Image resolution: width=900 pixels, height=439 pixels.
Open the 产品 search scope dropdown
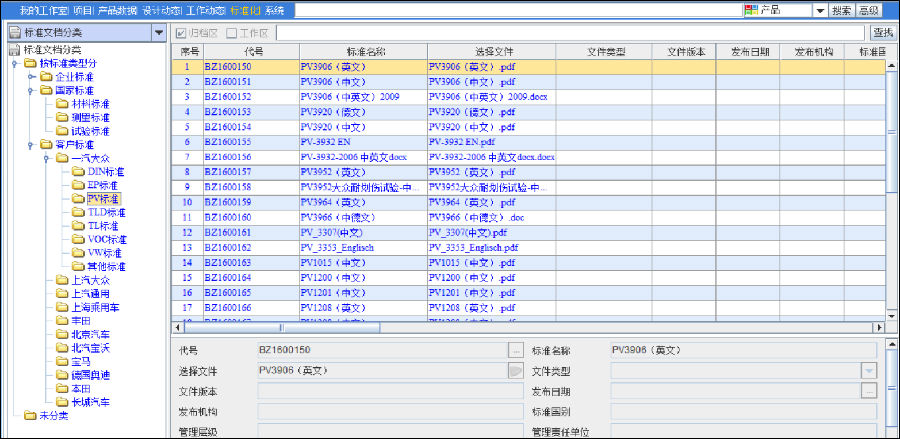[819, 10]
